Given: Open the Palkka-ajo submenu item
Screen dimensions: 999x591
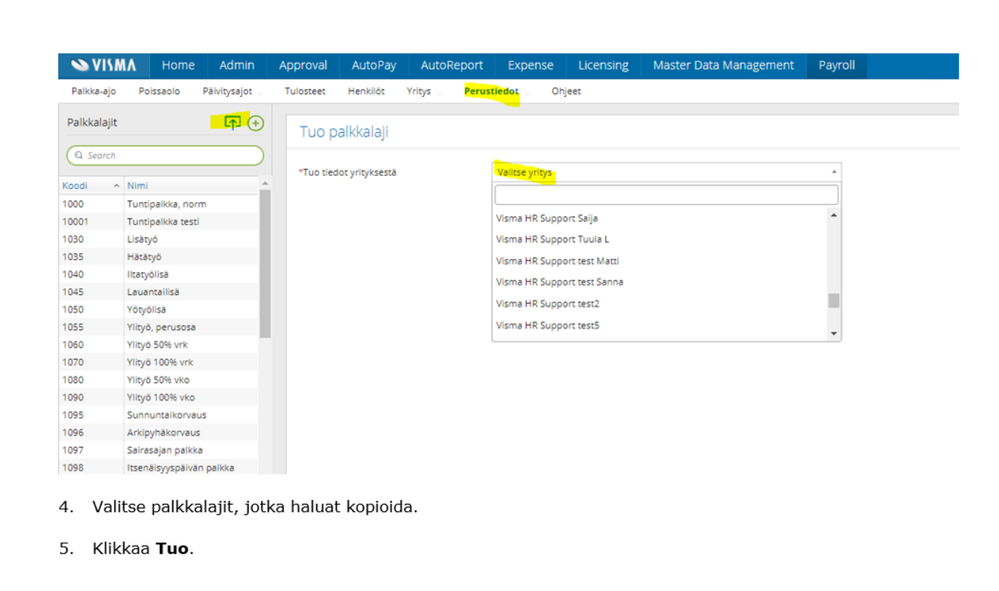Looking at the screenshot, I should (x=94, y=91).
